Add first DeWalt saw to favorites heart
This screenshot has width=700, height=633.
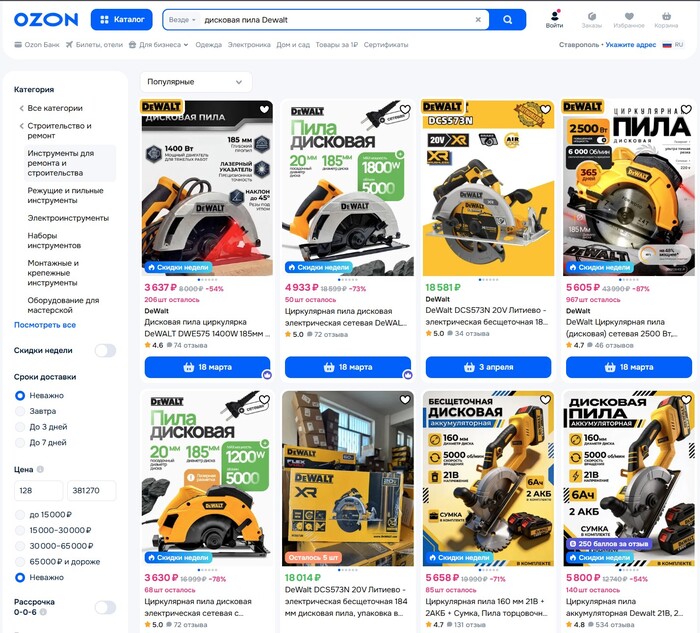(x=264, y=110)
